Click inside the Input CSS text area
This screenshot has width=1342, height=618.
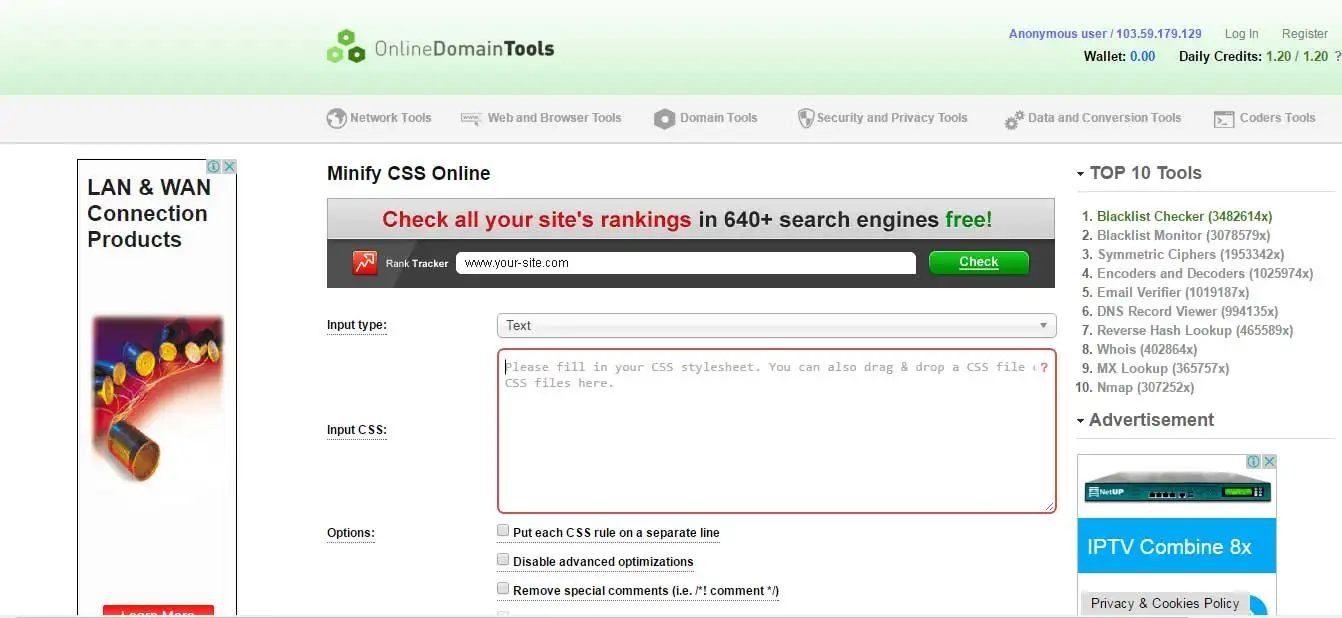(x=776, y=430)
